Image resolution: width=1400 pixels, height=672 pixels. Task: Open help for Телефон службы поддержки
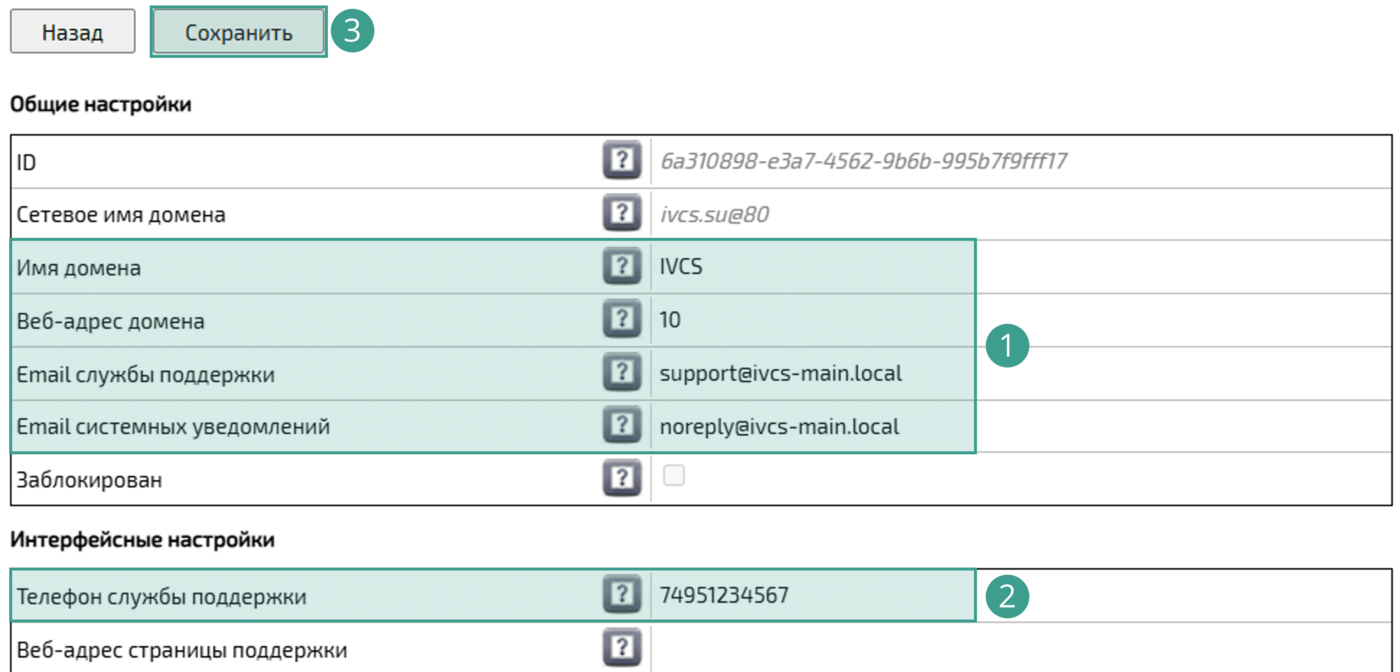coord(621,596)
